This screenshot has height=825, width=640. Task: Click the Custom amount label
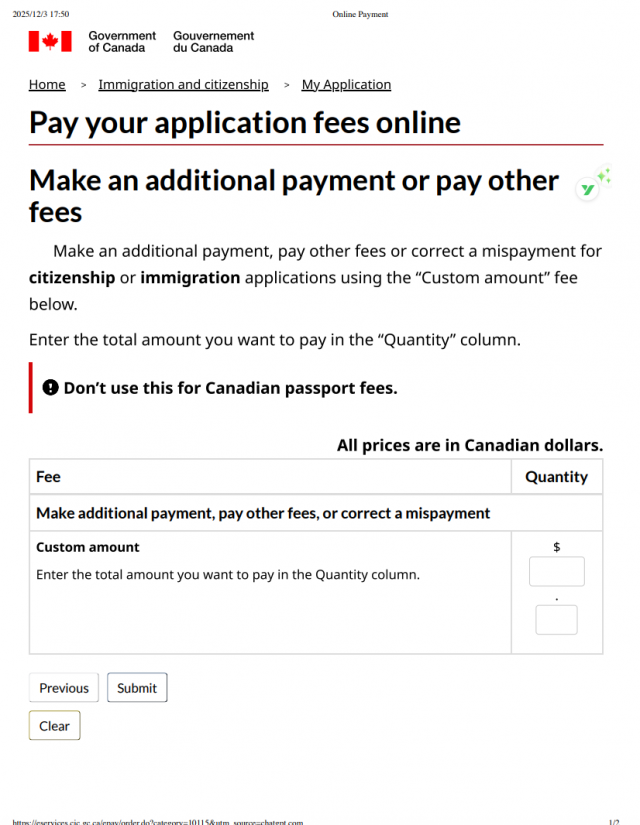pyautogui.click(x=88, y=547)
